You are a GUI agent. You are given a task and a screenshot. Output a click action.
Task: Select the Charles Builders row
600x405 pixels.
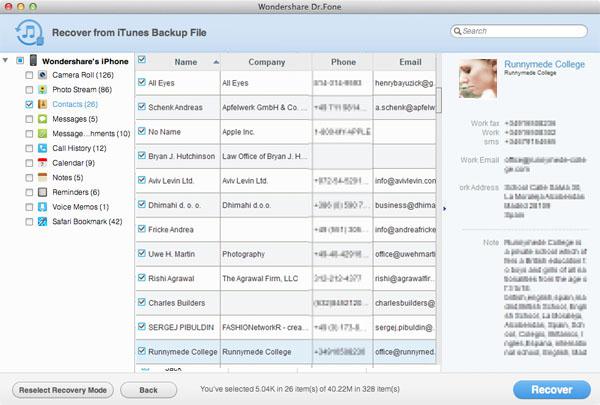tap(285, 303)
